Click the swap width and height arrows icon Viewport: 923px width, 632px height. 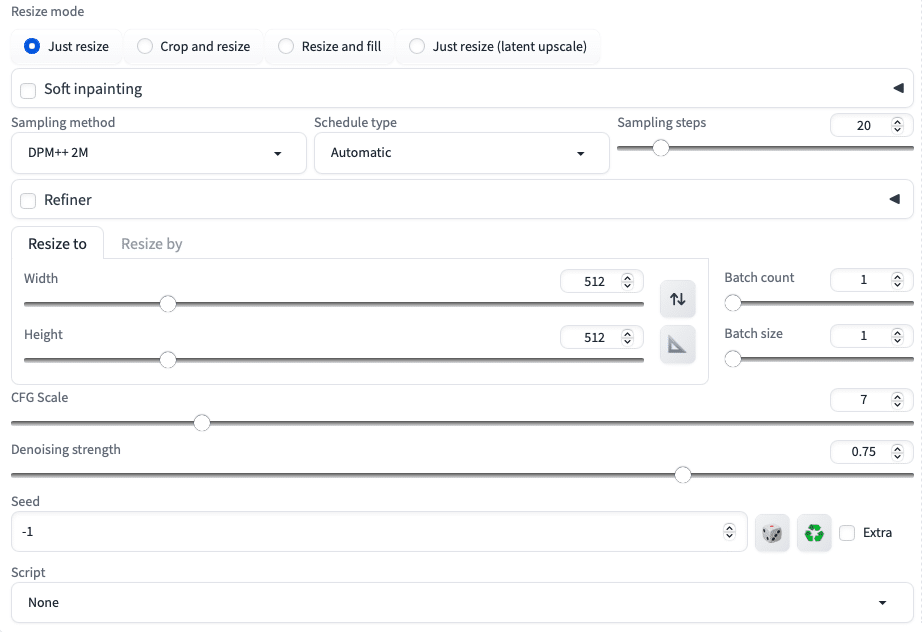click(x=678, y=299)
